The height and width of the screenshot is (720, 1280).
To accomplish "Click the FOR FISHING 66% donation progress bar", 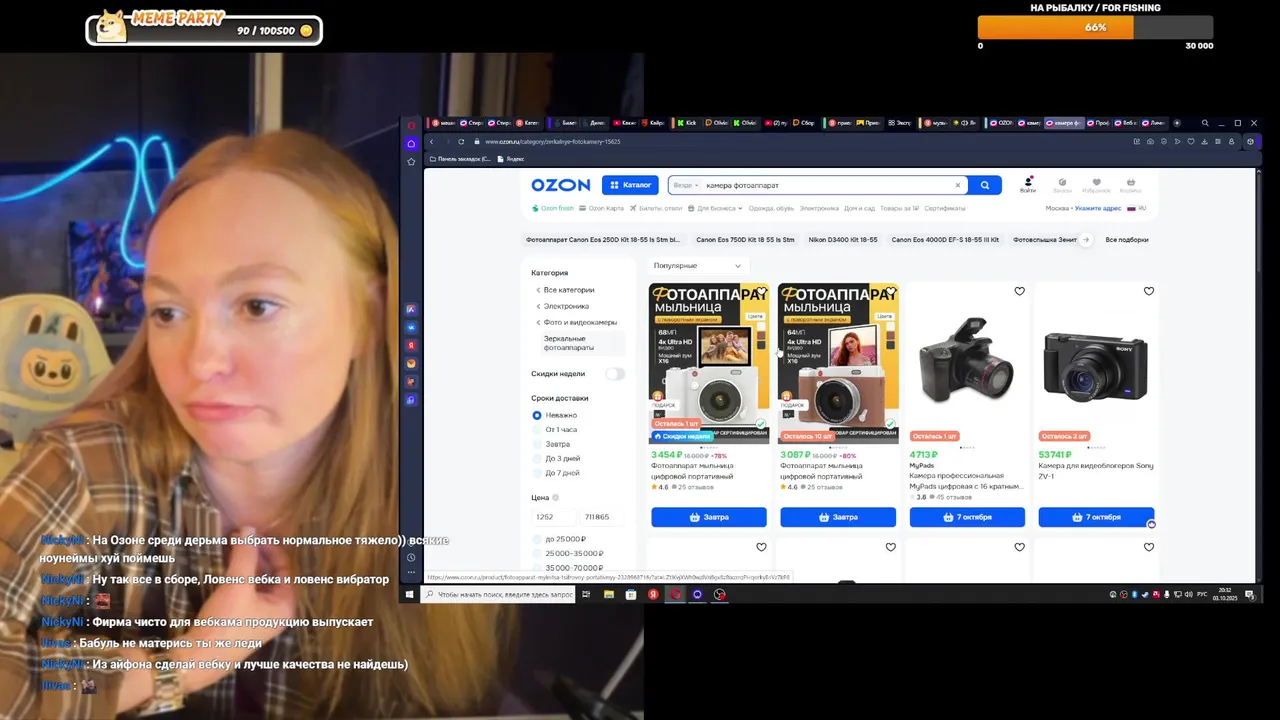I will [x=1095, y=27].
